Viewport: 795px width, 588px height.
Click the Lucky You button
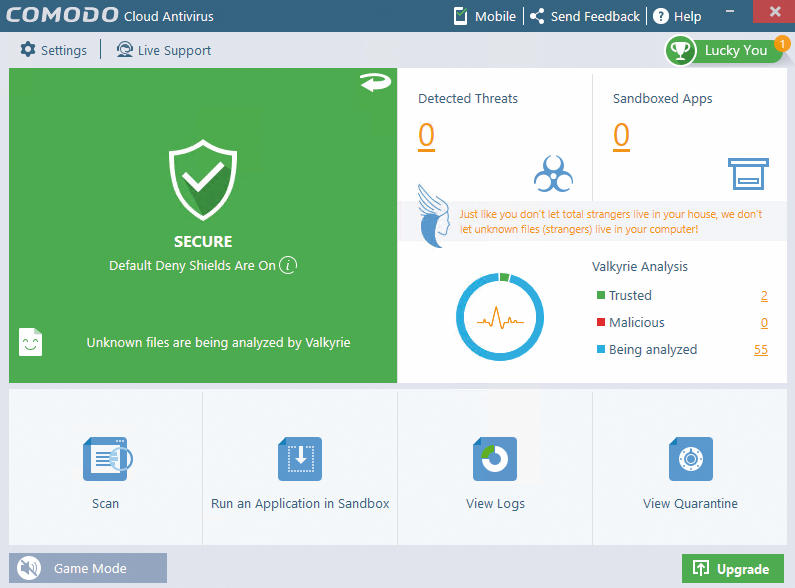tap(725, 50)
